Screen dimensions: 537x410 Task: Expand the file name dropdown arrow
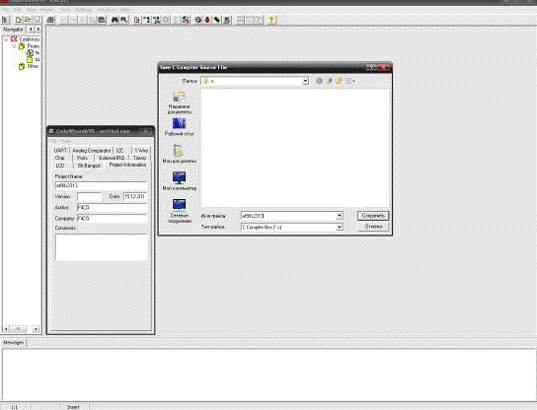coord(339,216)
